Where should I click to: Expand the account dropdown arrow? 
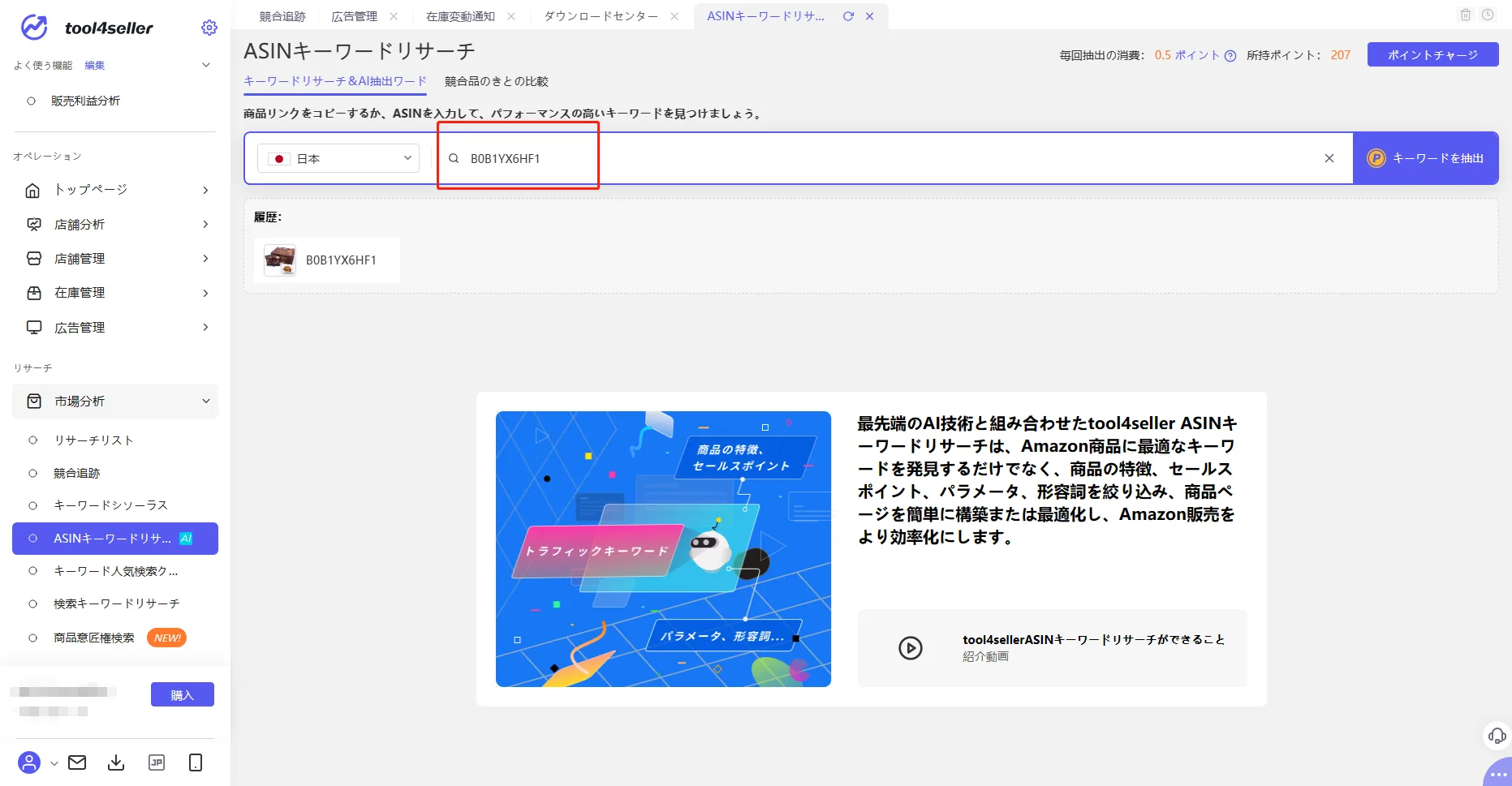click(x=54, y=763)
